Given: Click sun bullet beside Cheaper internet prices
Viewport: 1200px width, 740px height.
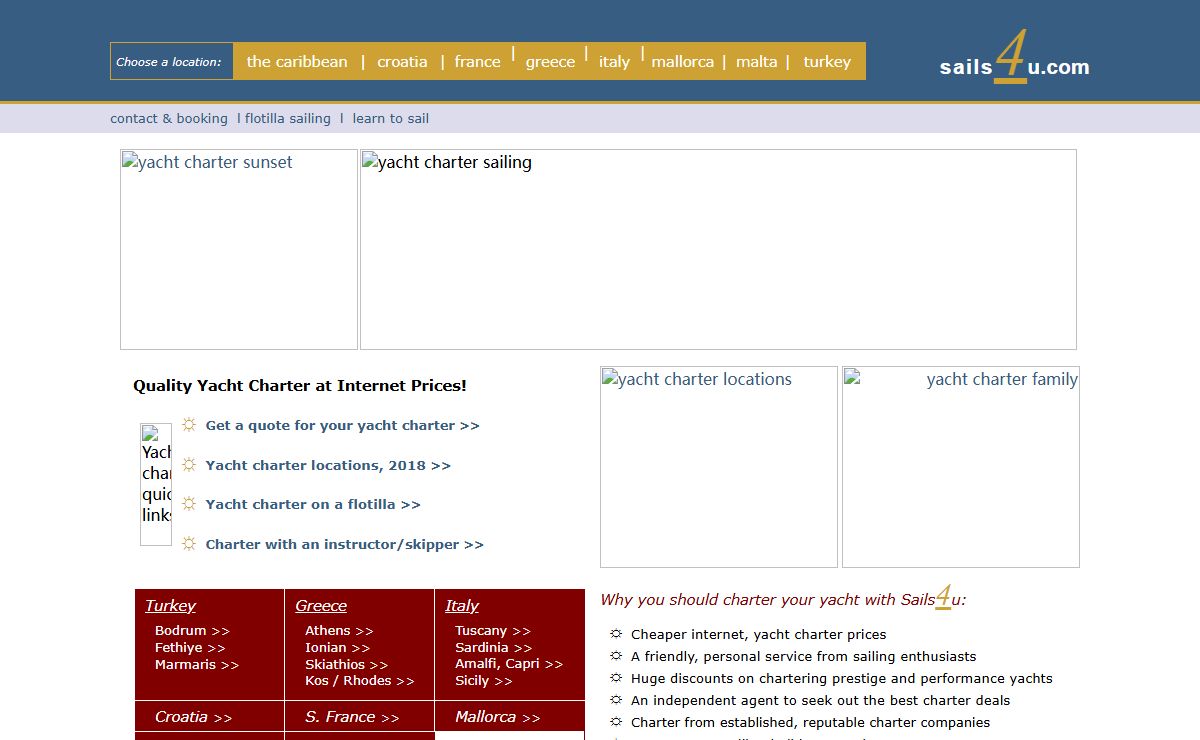Looking at the screenshot, I should point(616,633).
